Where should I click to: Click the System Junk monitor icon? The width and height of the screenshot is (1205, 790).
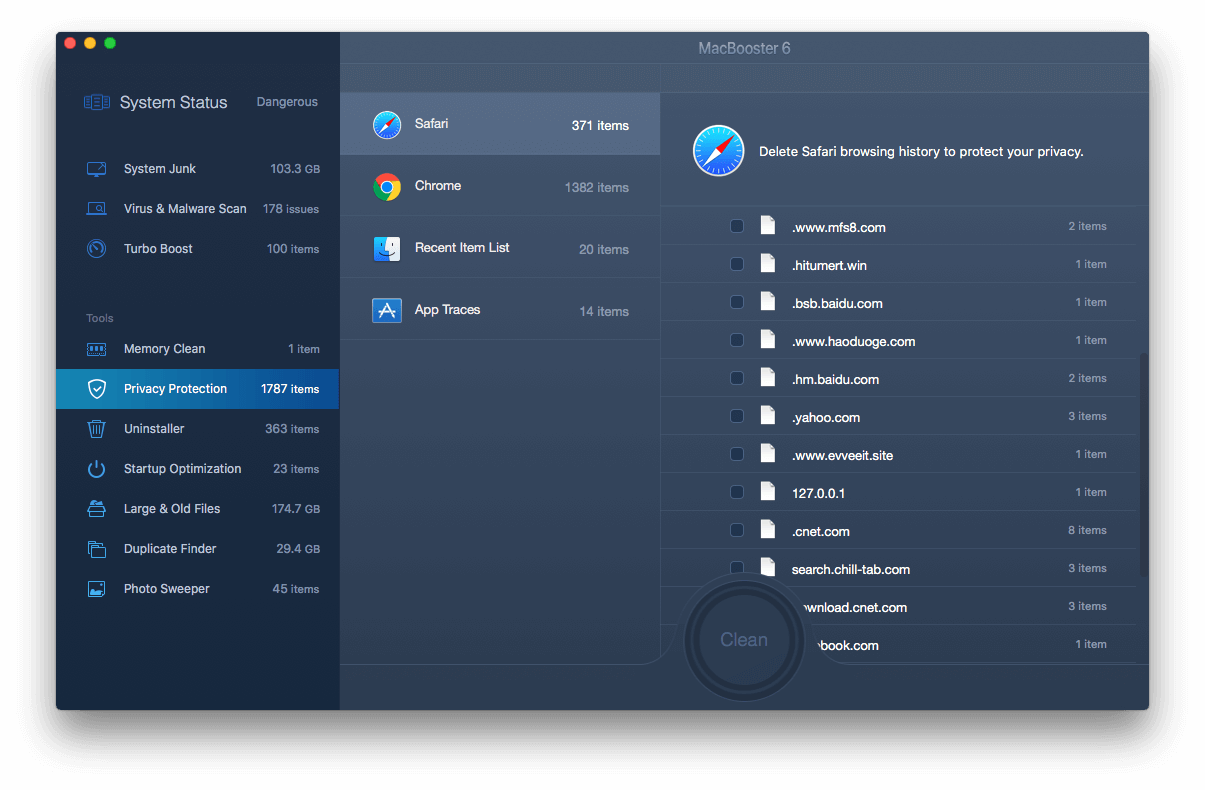(97, 169)
